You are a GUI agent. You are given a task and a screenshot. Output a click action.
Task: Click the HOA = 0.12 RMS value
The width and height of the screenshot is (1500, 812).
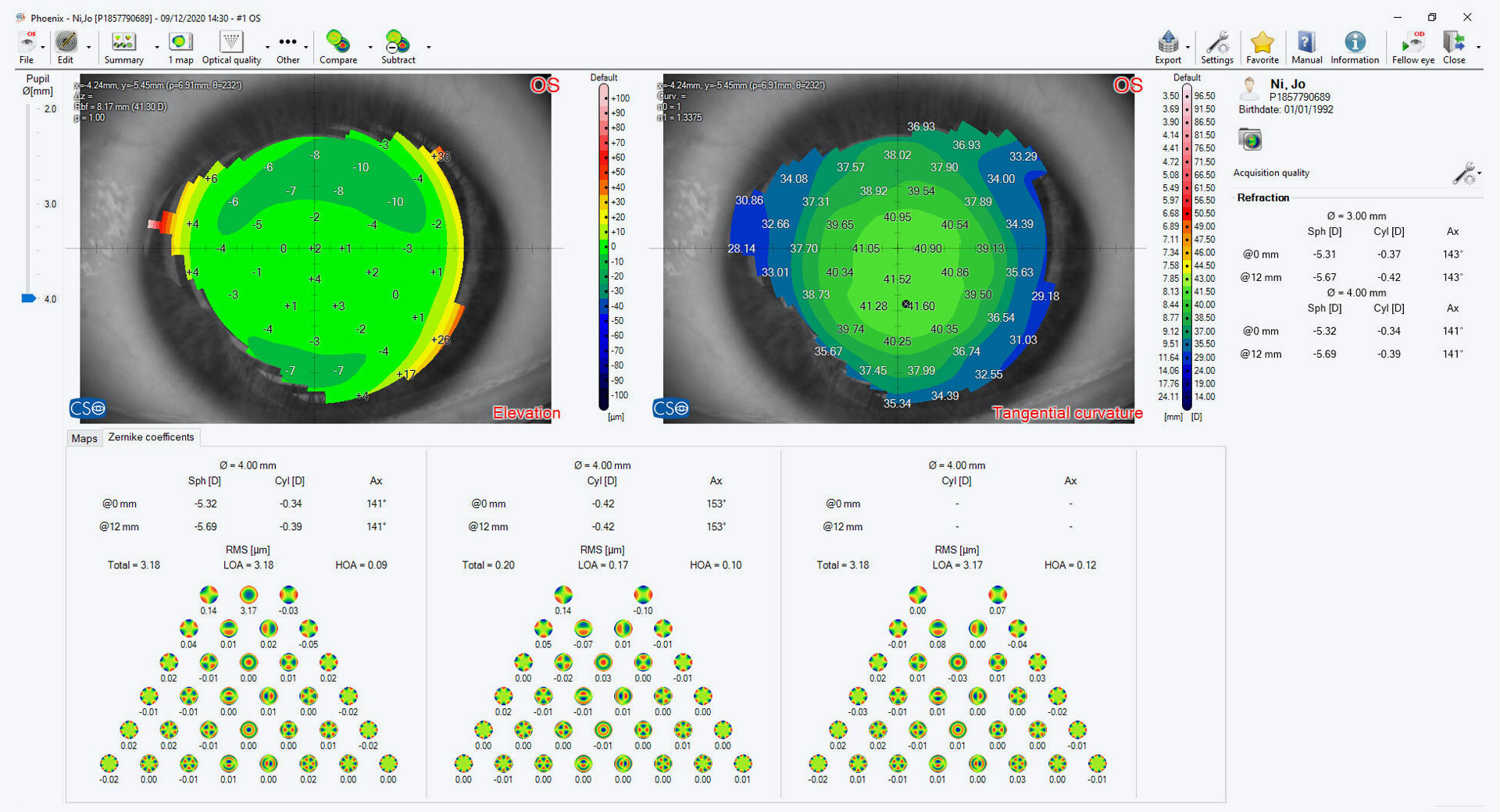[1070, 565]
